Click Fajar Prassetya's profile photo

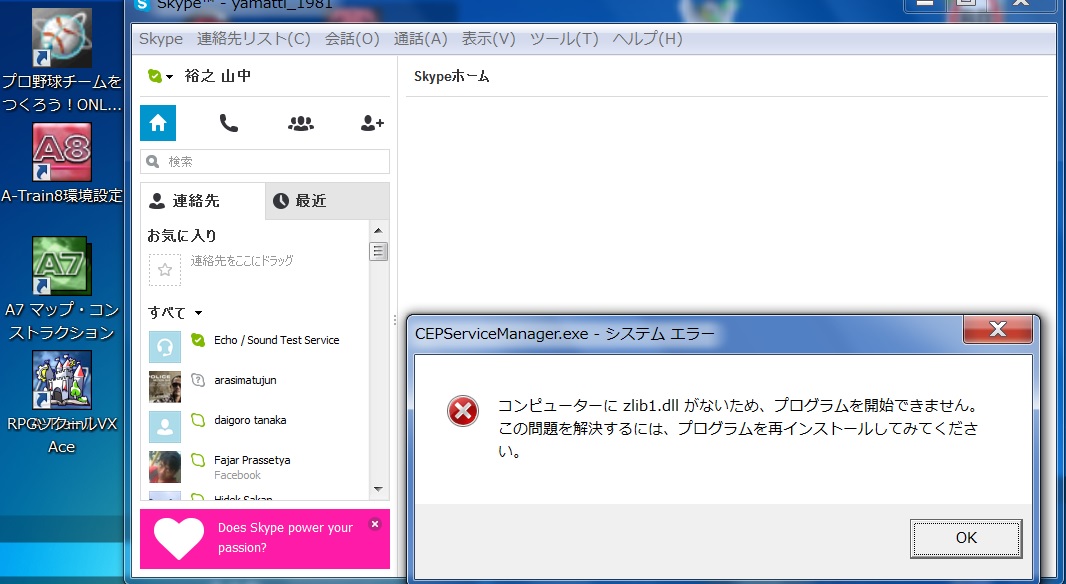165,467
